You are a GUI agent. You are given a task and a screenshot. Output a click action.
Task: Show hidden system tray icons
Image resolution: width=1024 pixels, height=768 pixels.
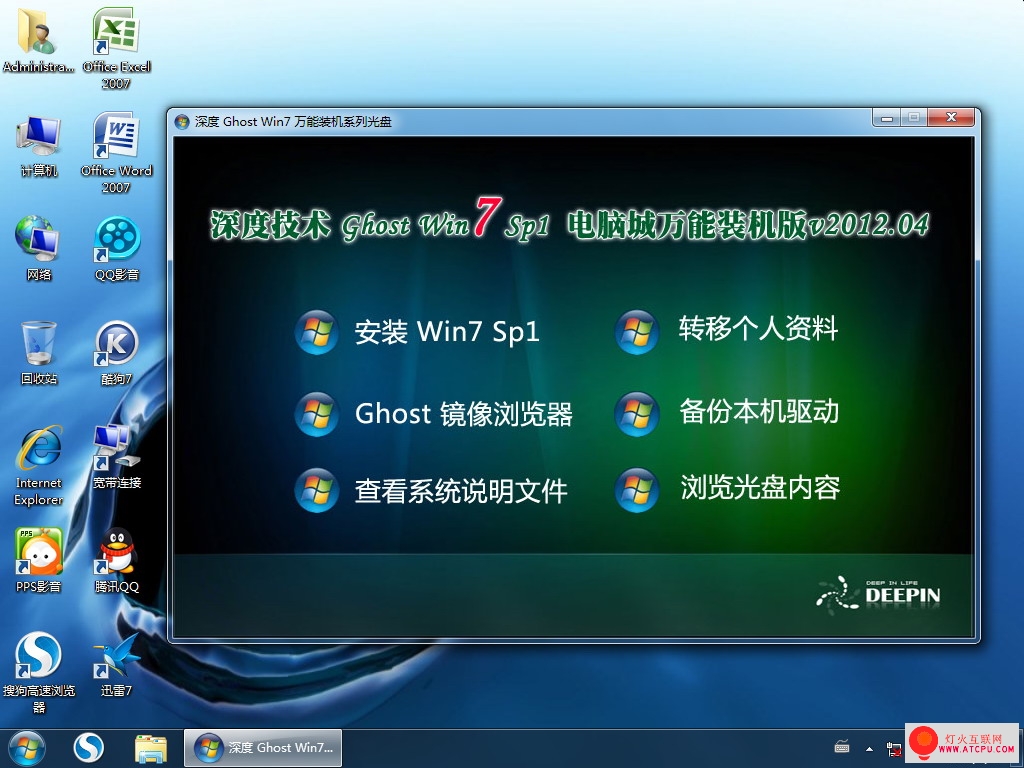[869, 748]
